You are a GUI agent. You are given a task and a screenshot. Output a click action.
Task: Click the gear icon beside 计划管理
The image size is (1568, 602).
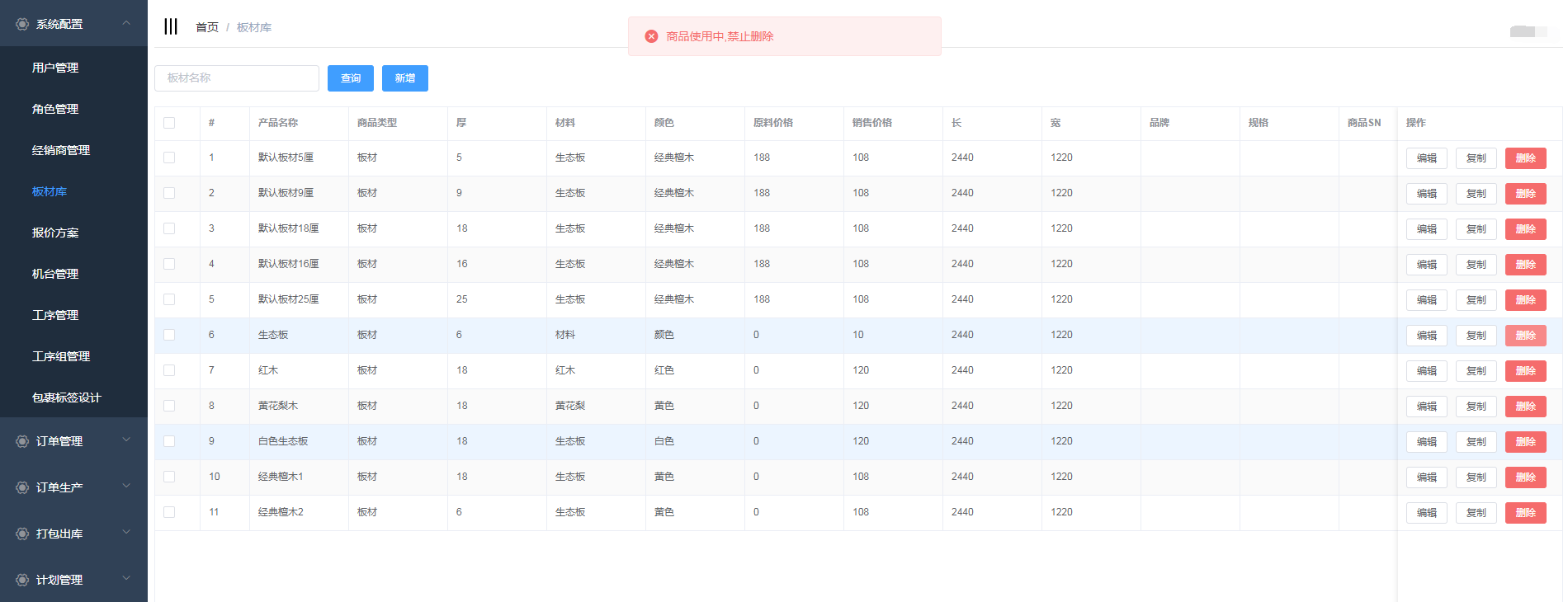point(22,580)
